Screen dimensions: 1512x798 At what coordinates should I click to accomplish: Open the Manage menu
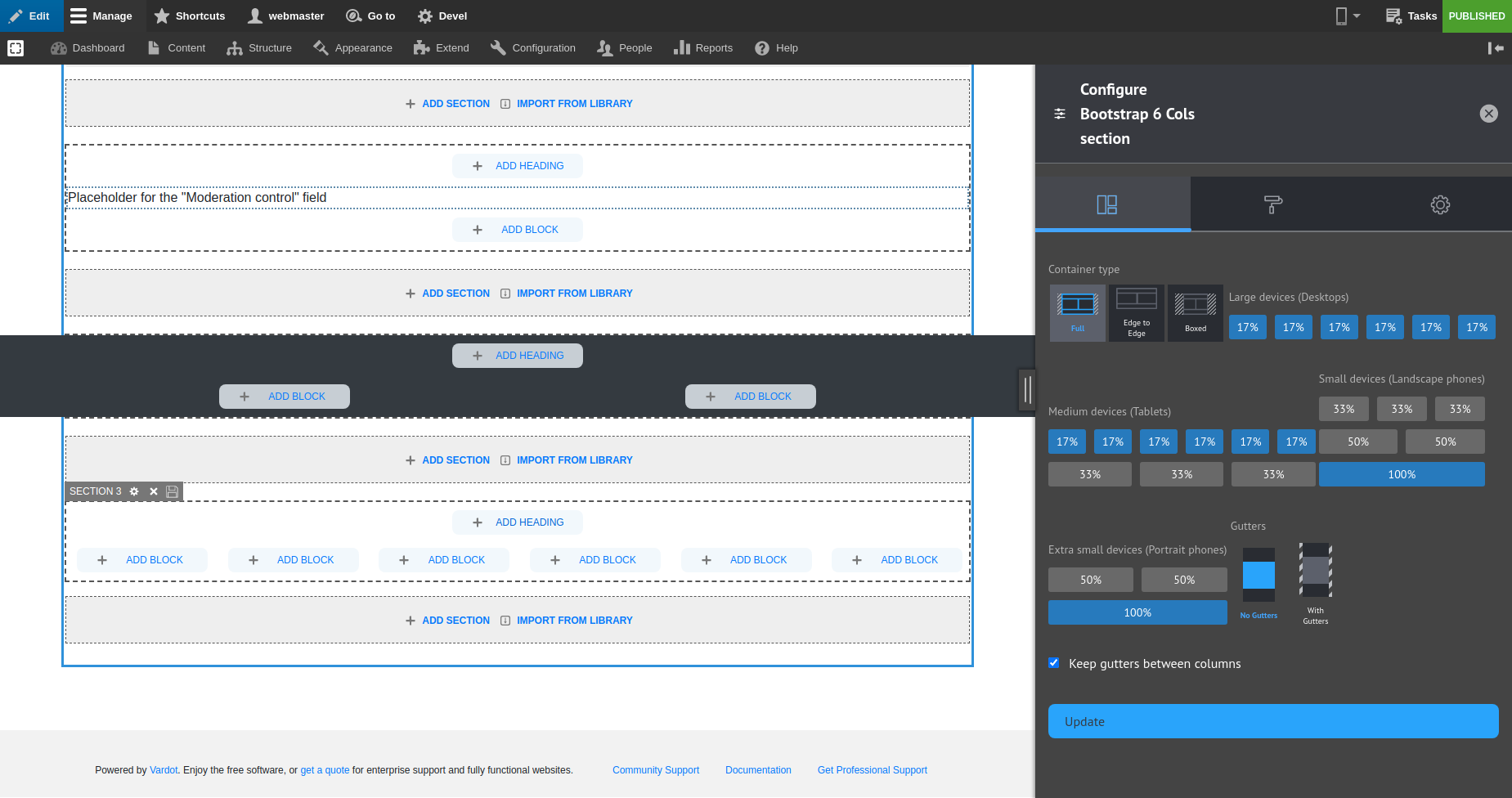click(x=101, y=16)
